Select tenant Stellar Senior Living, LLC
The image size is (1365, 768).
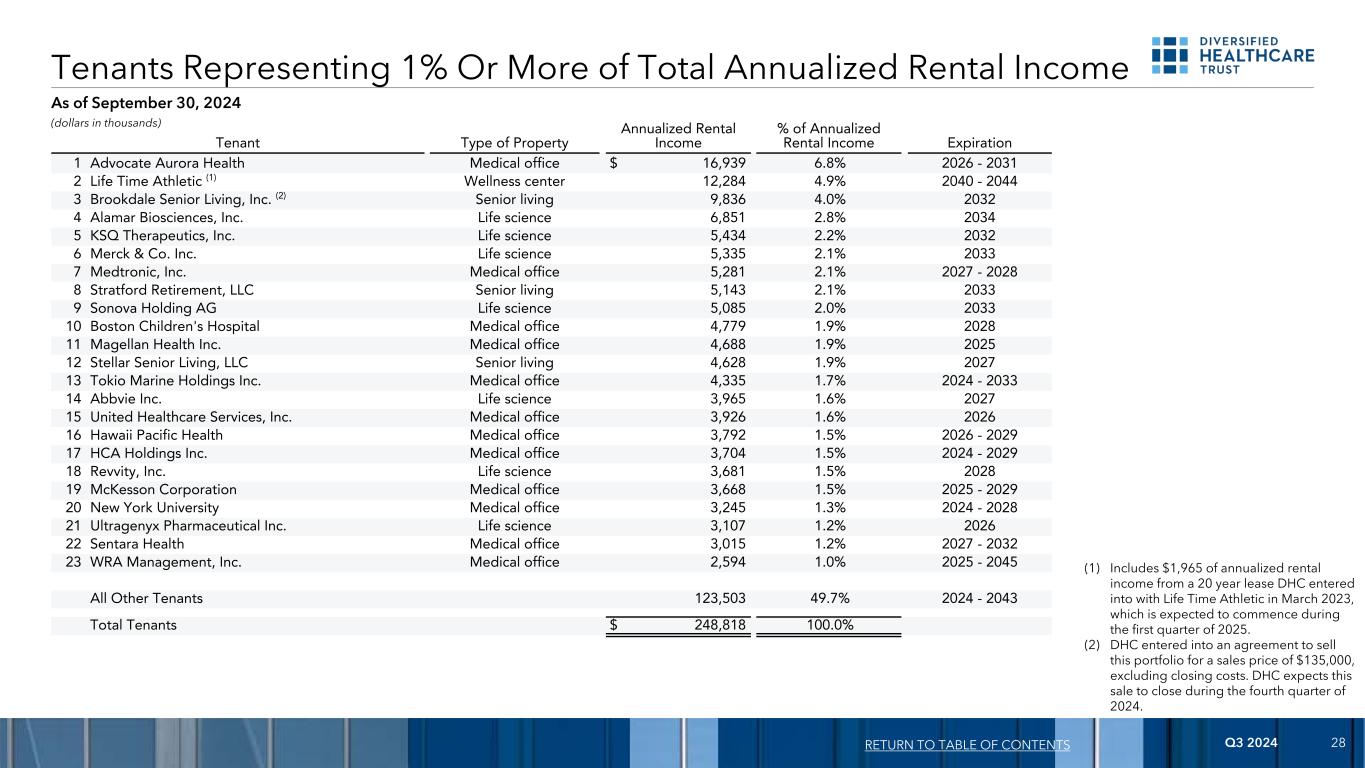(x=169, y=362)
